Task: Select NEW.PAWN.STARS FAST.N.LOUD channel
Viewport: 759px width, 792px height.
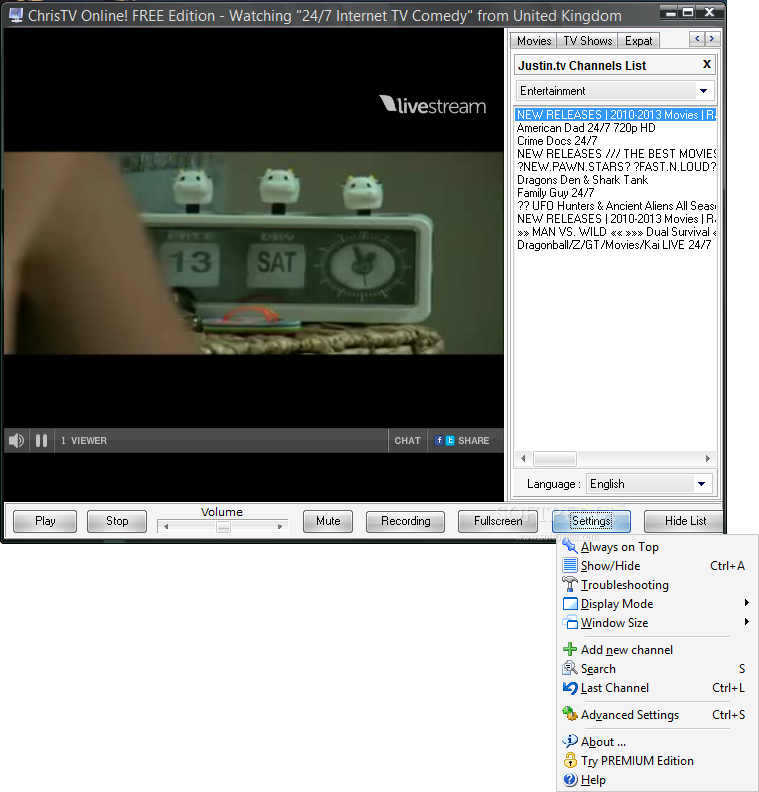Action: (x=616, y=167)
